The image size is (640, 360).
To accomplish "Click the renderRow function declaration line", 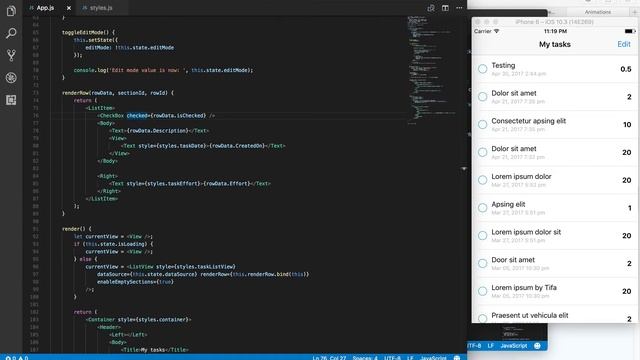I will [118, 93].
